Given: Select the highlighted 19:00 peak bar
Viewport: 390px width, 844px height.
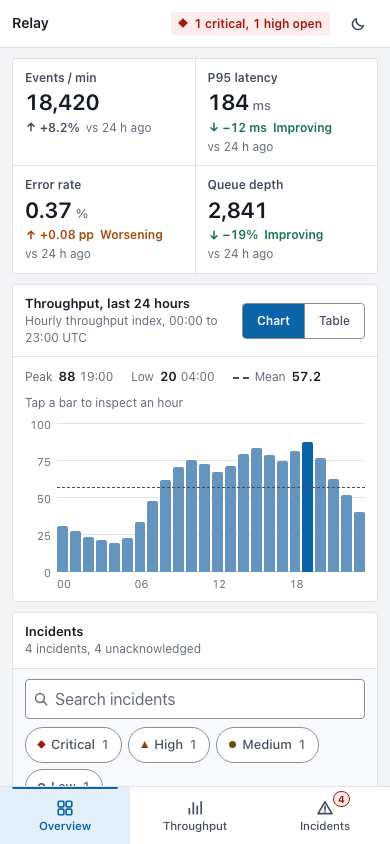Looking at the screenshot, I should 307,507.
